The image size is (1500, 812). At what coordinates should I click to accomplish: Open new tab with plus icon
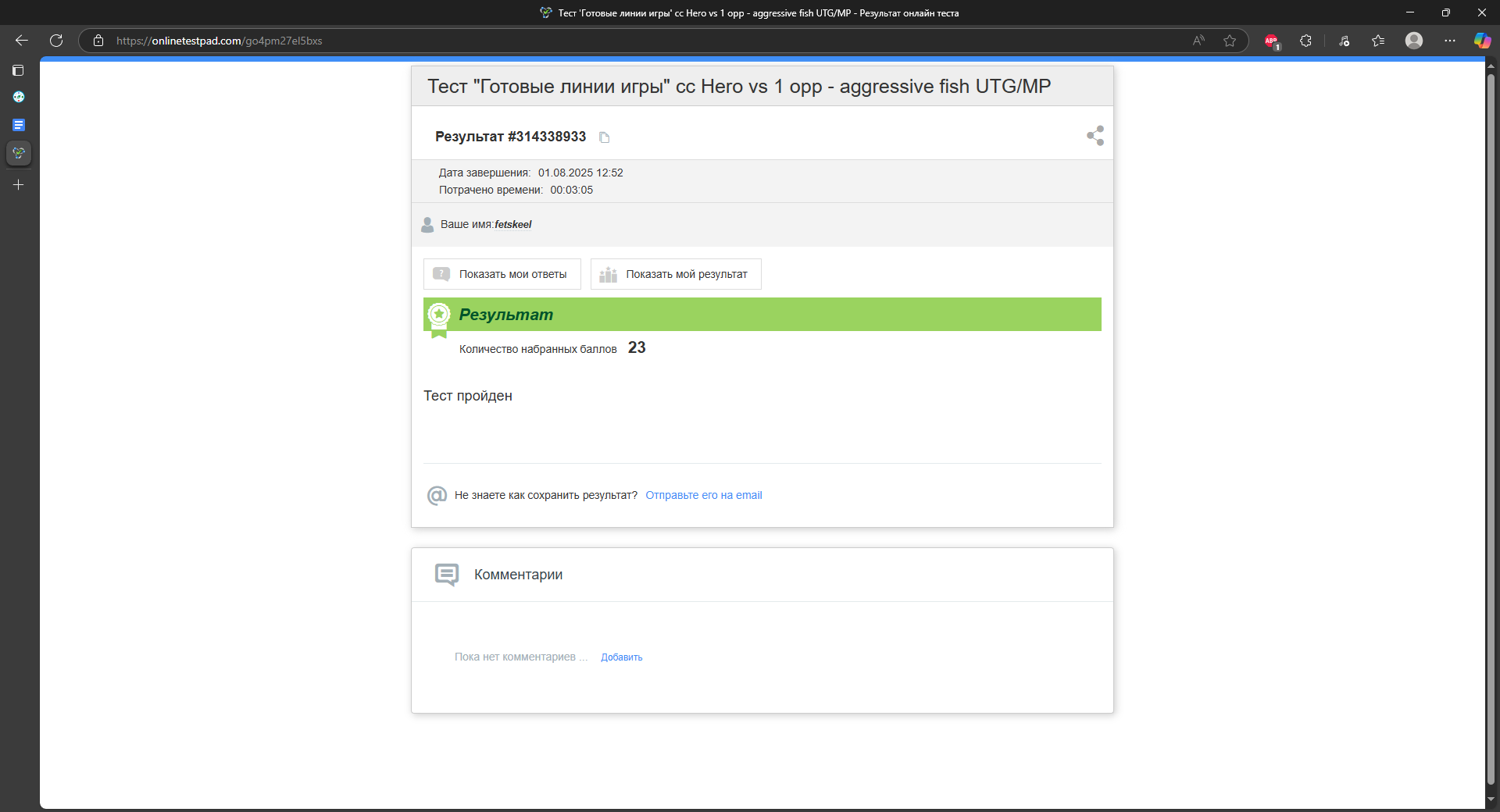[19, 185]
